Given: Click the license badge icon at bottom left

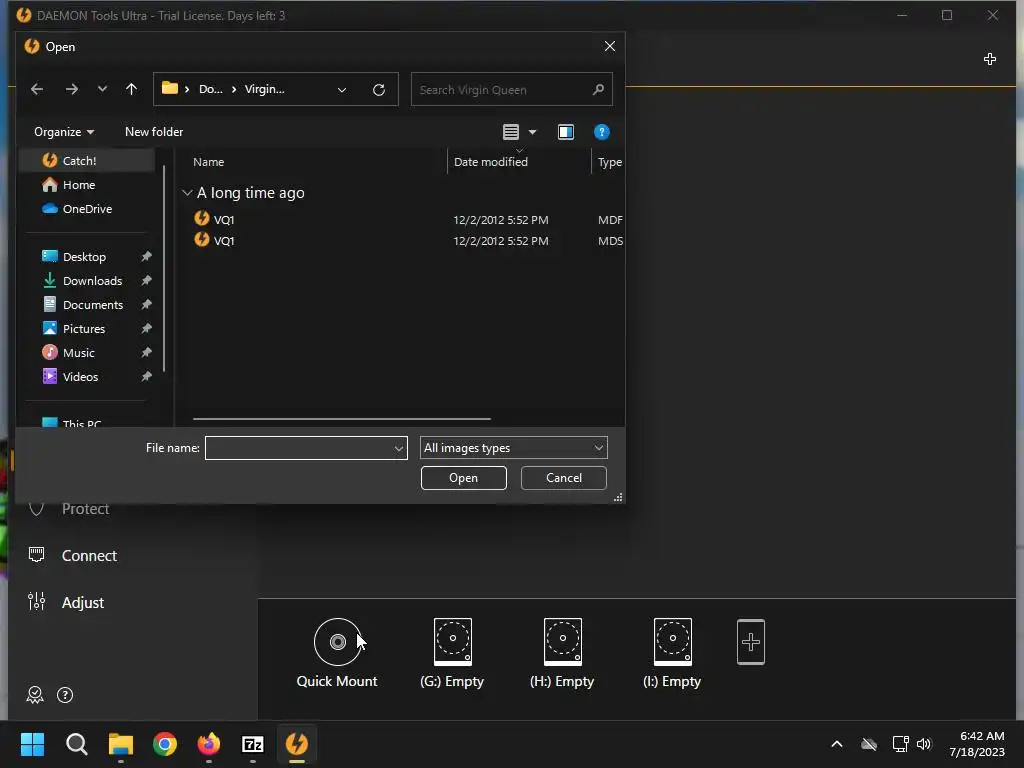Looking at the screenshot, I should 35,695.
